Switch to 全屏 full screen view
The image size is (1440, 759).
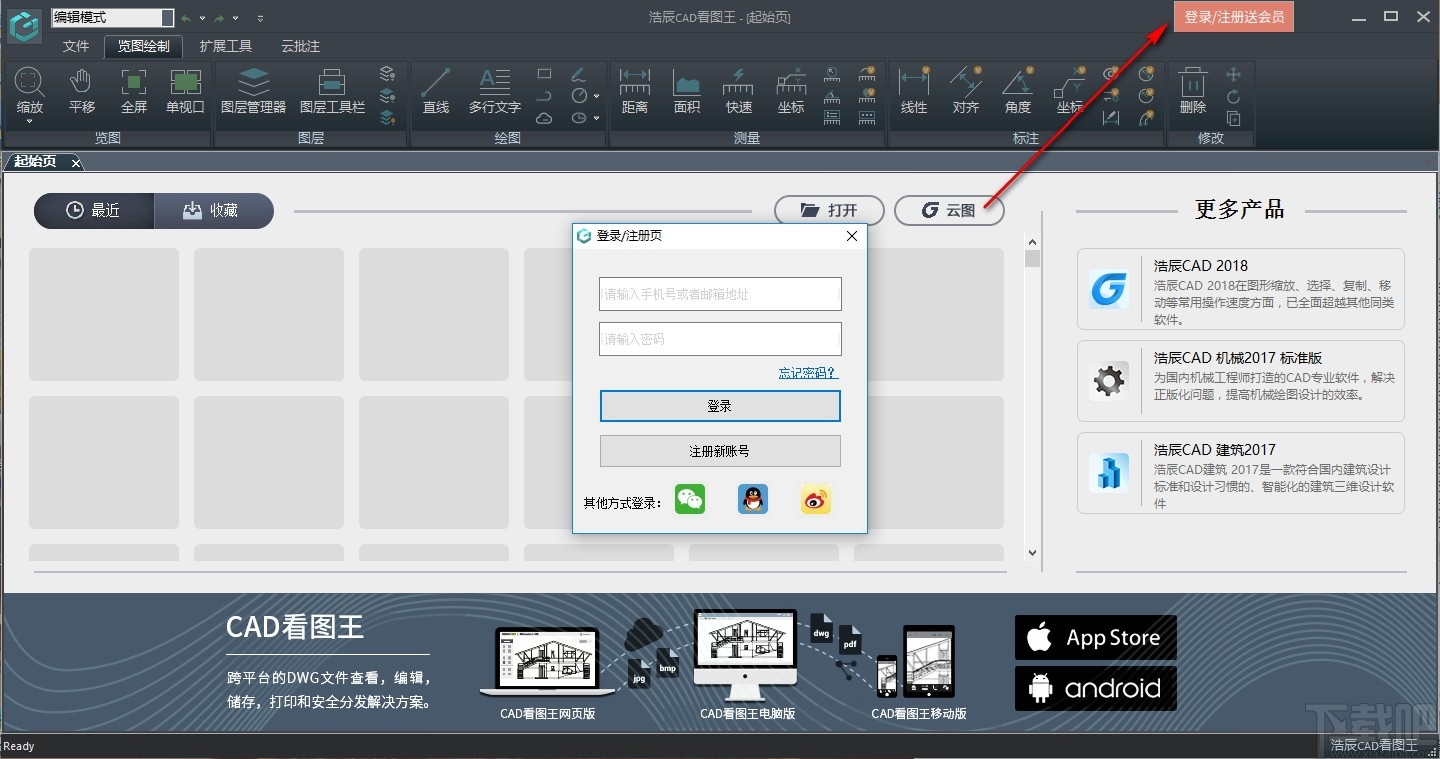[133, 92]
